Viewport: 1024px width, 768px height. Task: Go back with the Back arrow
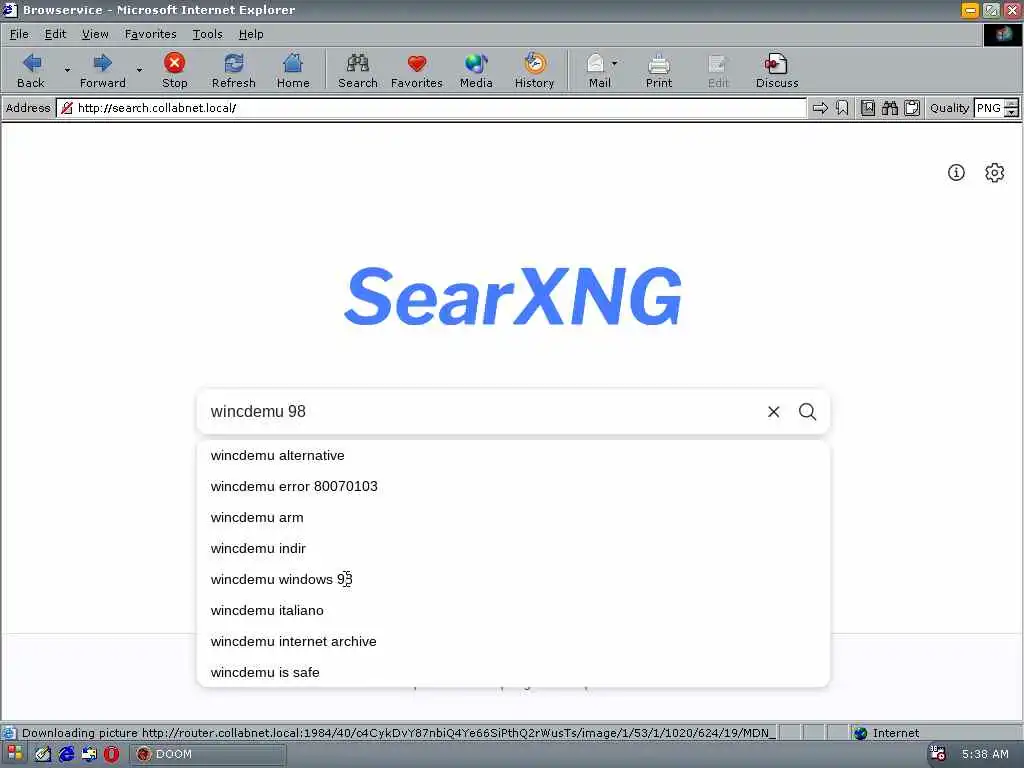click(31, 71)
